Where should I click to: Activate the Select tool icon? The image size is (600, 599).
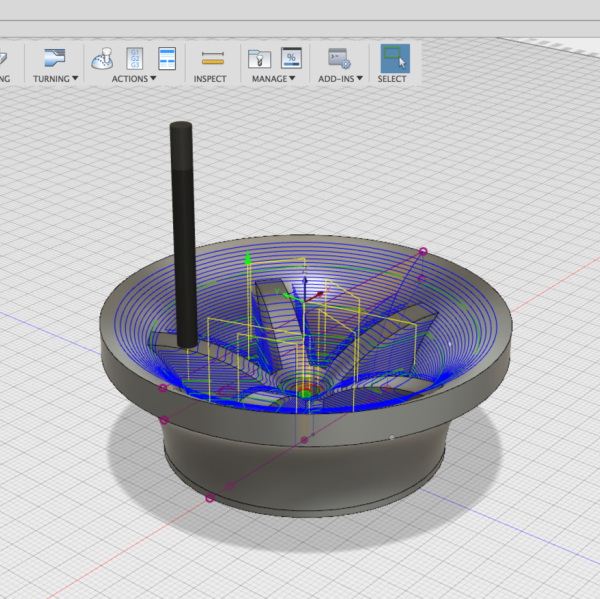click(x=395, y=58)
